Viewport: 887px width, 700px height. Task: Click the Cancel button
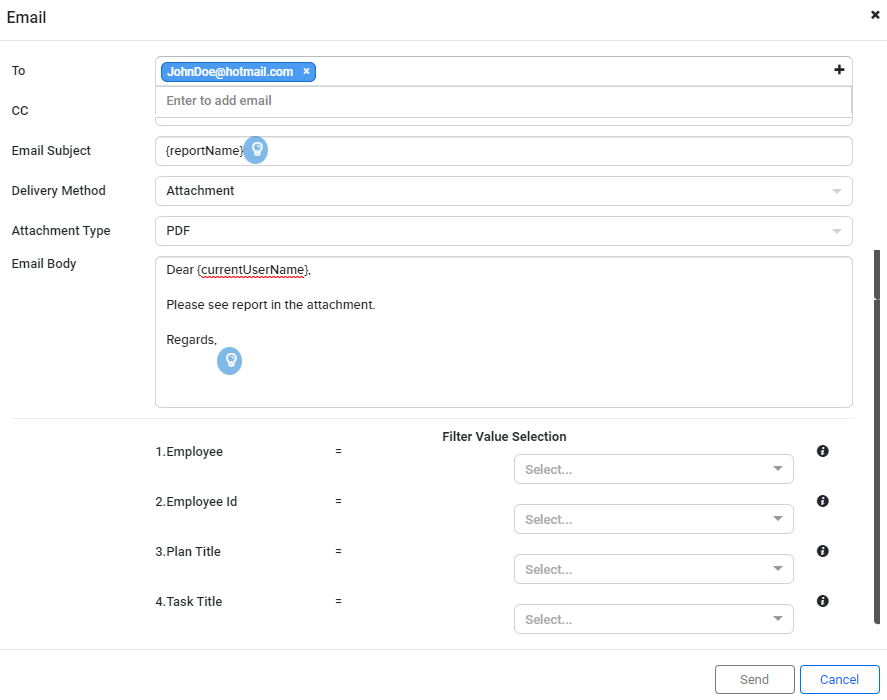[x=839, y=679]
